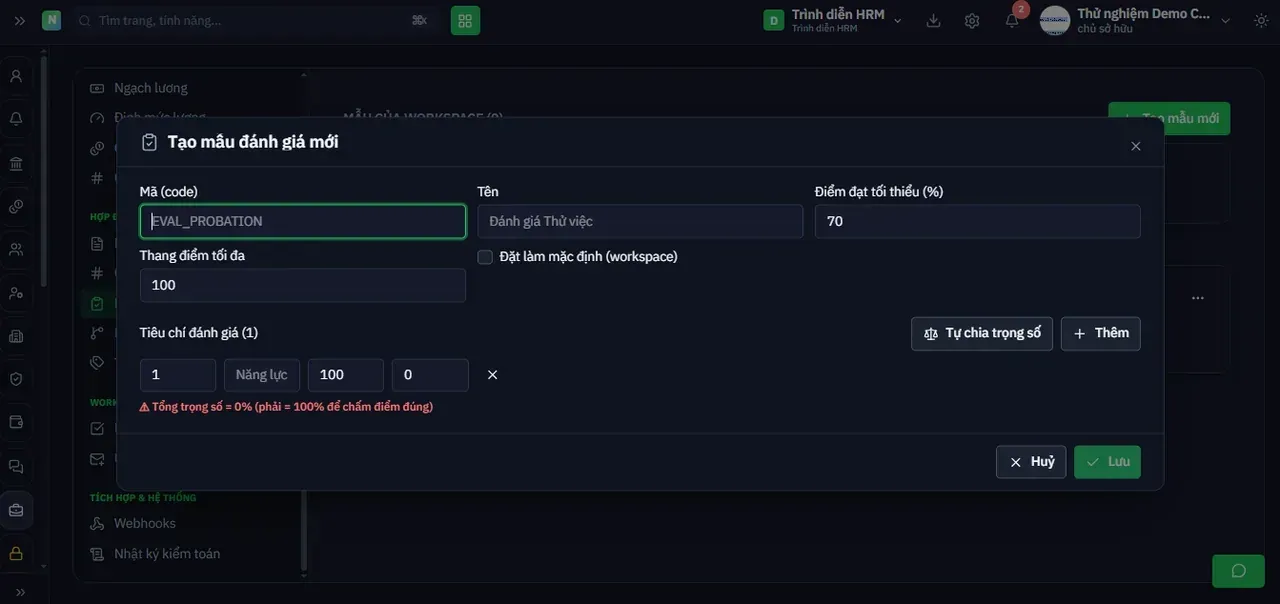Close the 'Tạo mẫu đánh giá mới' dialog
The image size is (1280, 604).
point(1136,146)
